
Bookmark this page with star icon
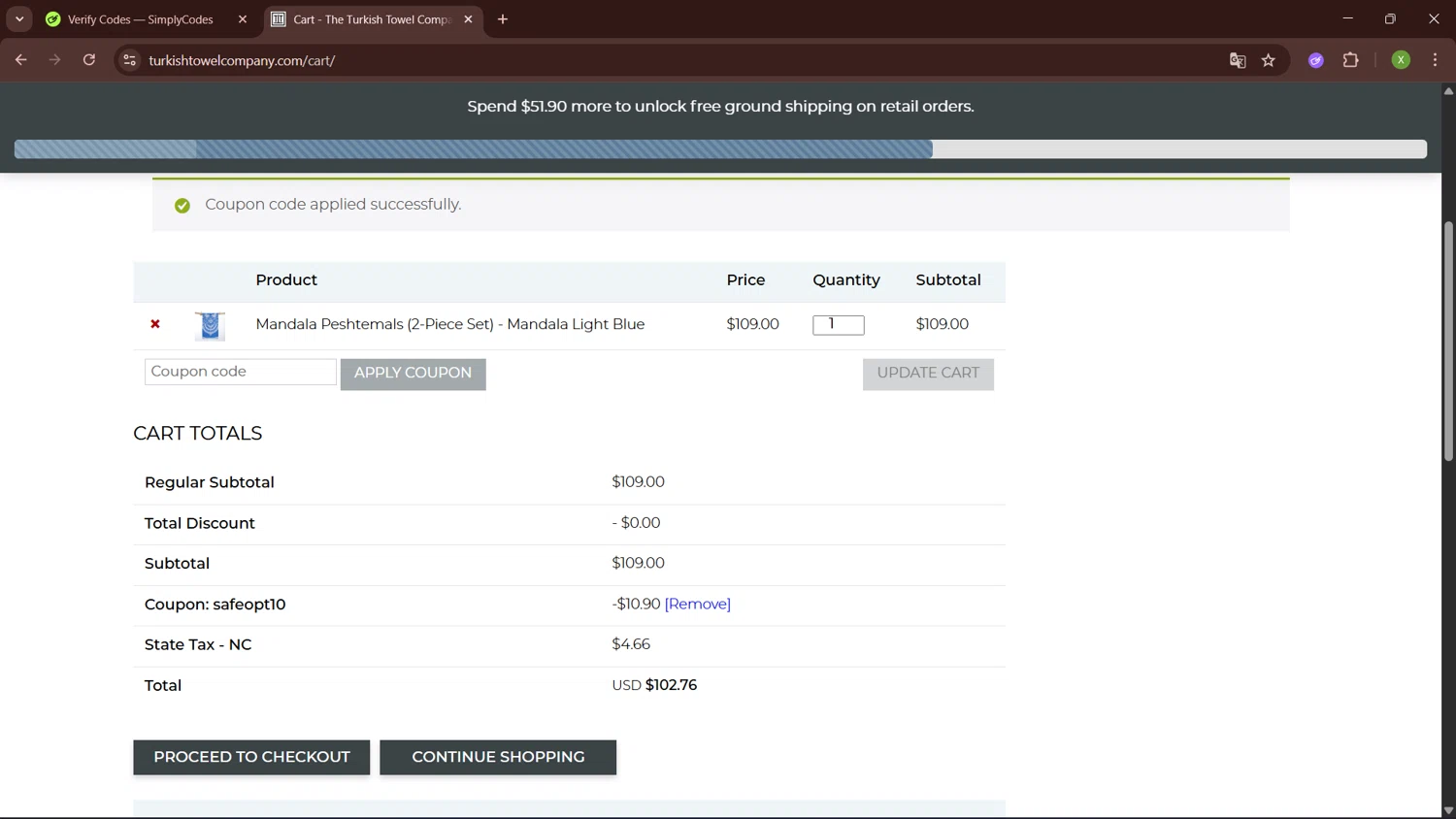point(1269,60)
